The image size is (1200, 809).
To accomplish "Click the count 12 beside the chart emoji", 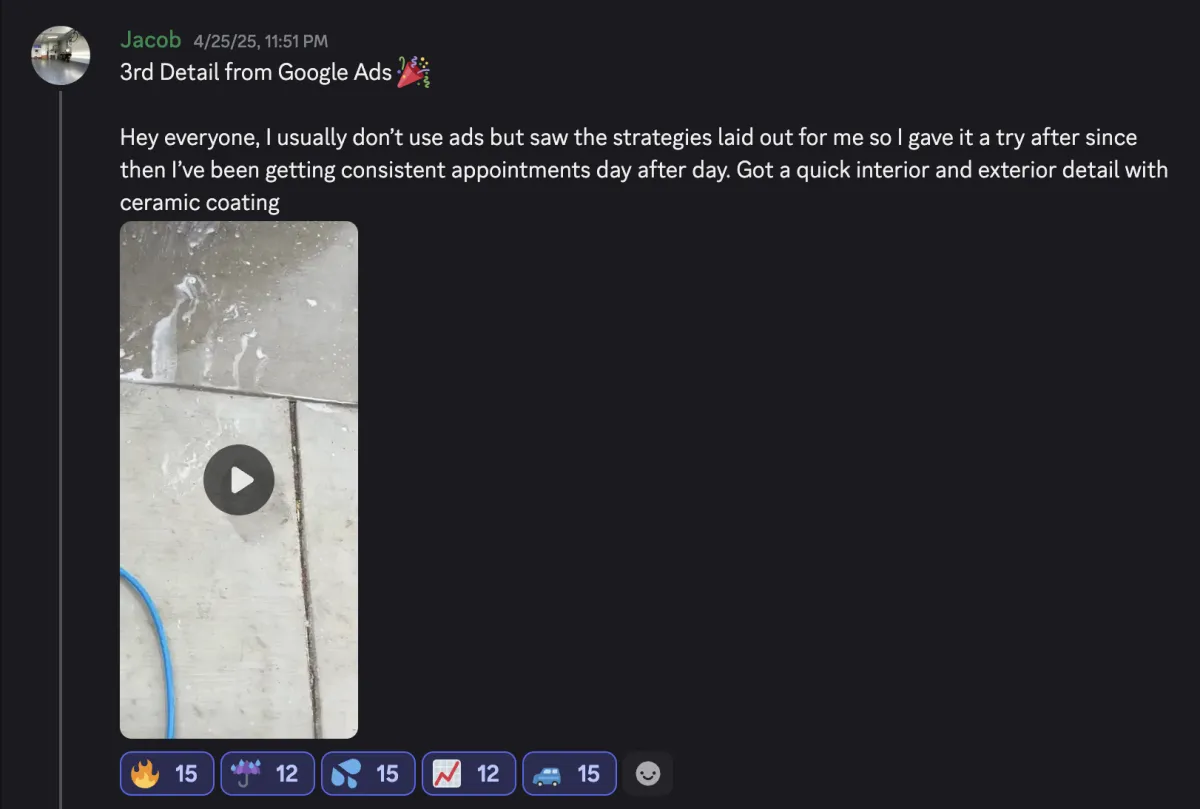I will pos(488,773).
